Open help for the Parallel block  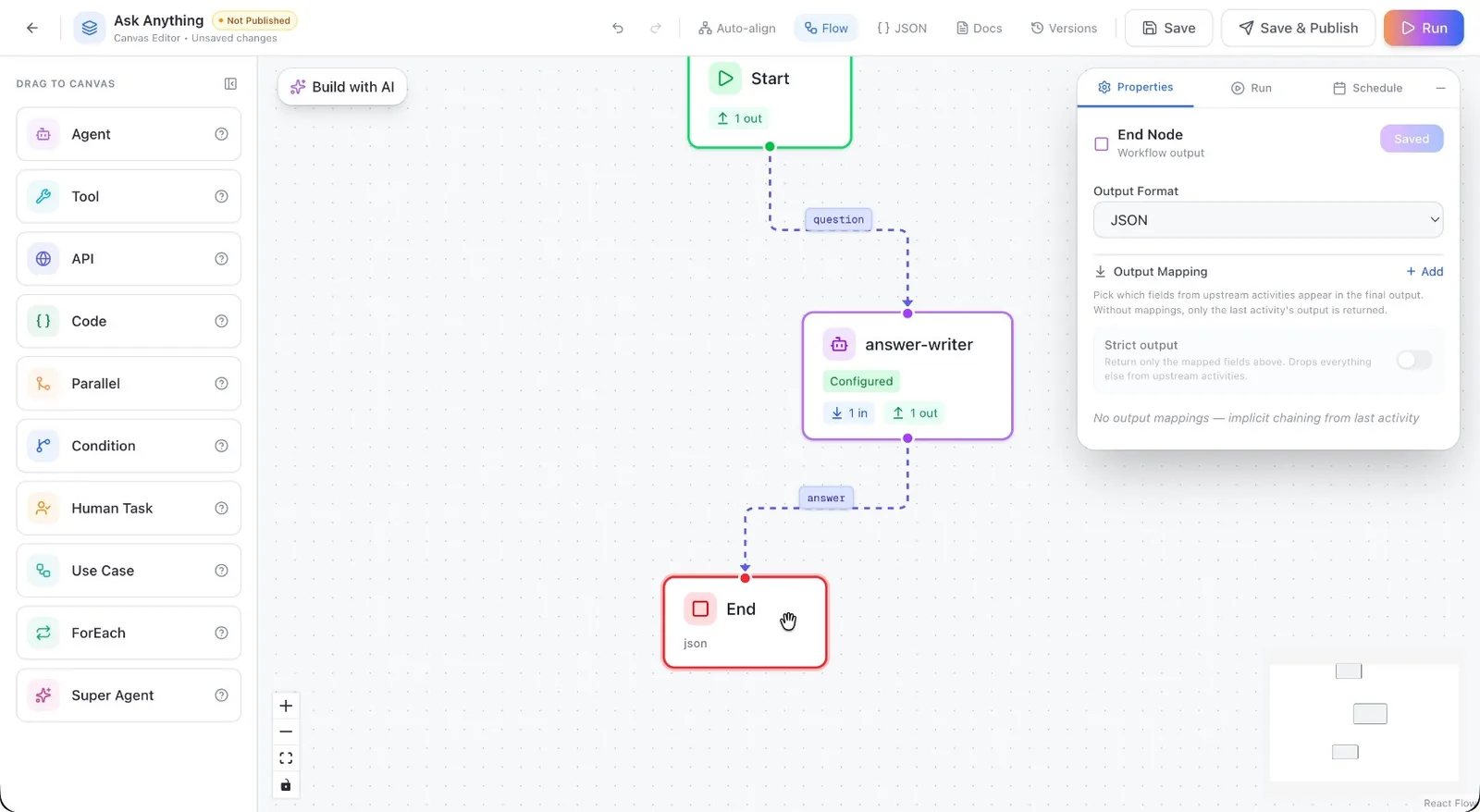(221, 383)
